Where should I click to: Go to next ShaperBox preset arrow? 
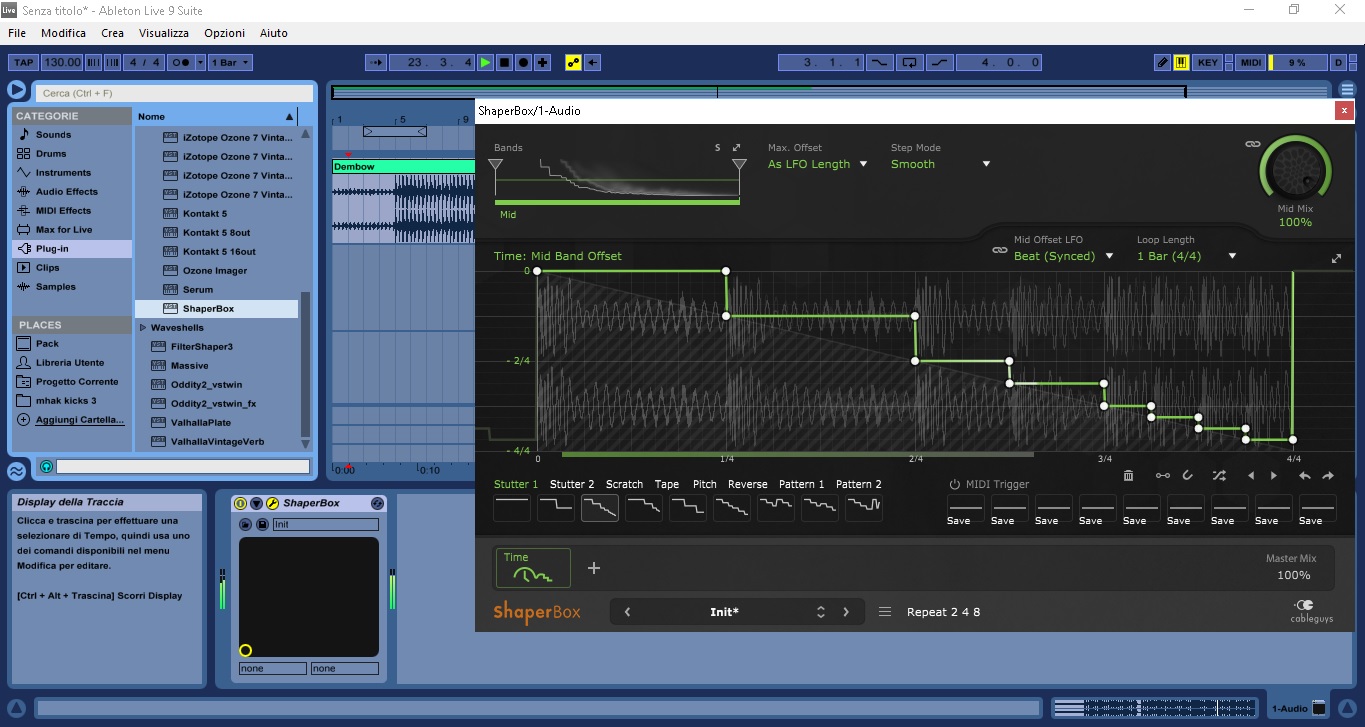pyautogui.click(x=846, y=612)
